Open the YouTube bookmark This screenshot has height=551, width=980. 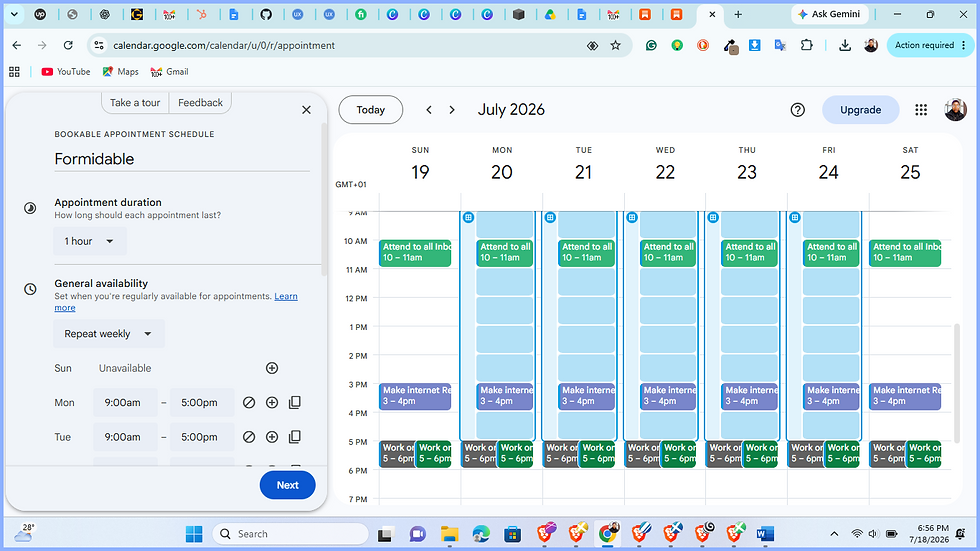66,72
